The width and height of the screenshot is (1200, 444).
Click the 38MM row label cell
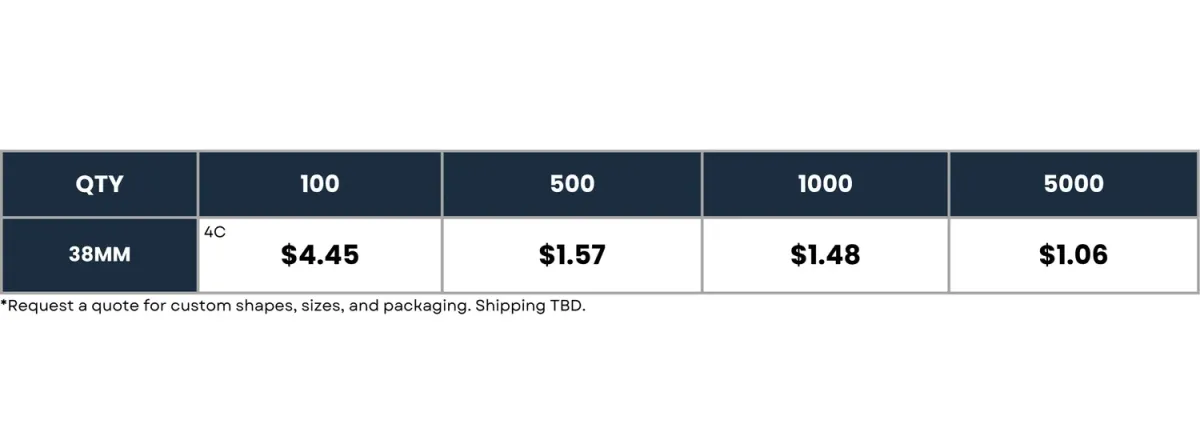click(x=99, y=255)
